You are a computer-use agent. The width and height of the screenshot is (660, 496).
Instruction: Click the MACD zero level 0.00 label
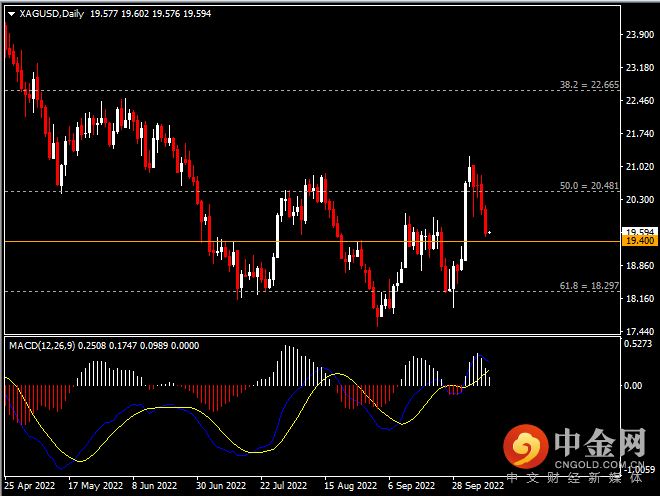click(633, 386)
